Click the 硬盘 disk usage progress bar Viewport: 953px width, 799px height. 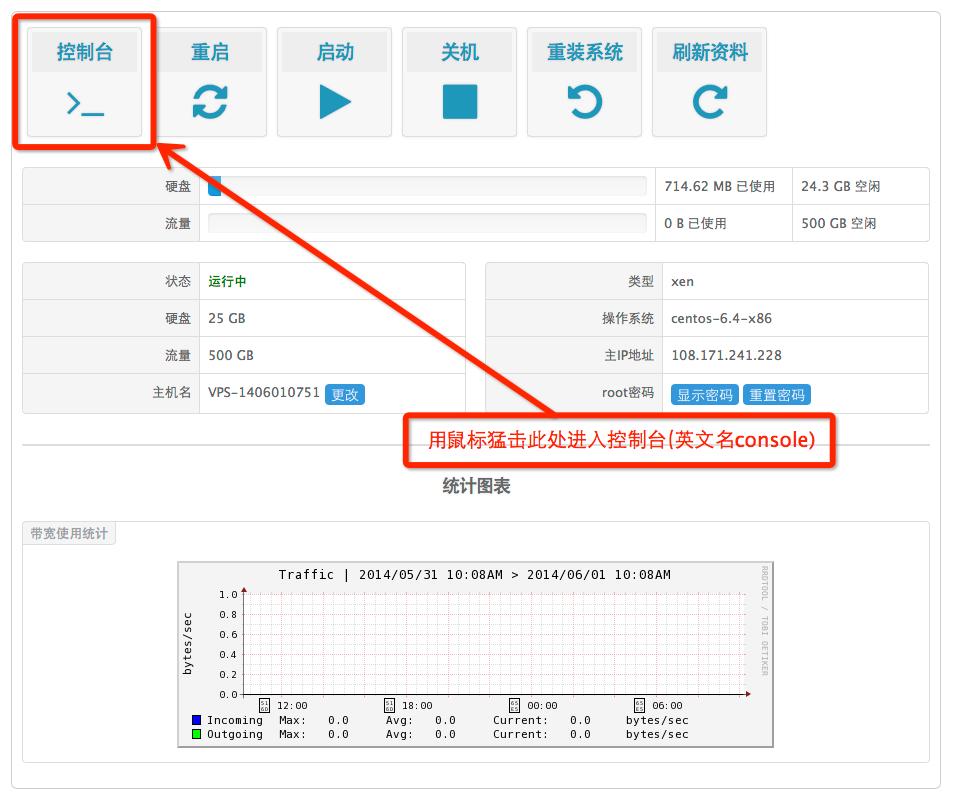click(x=427, y=186)
